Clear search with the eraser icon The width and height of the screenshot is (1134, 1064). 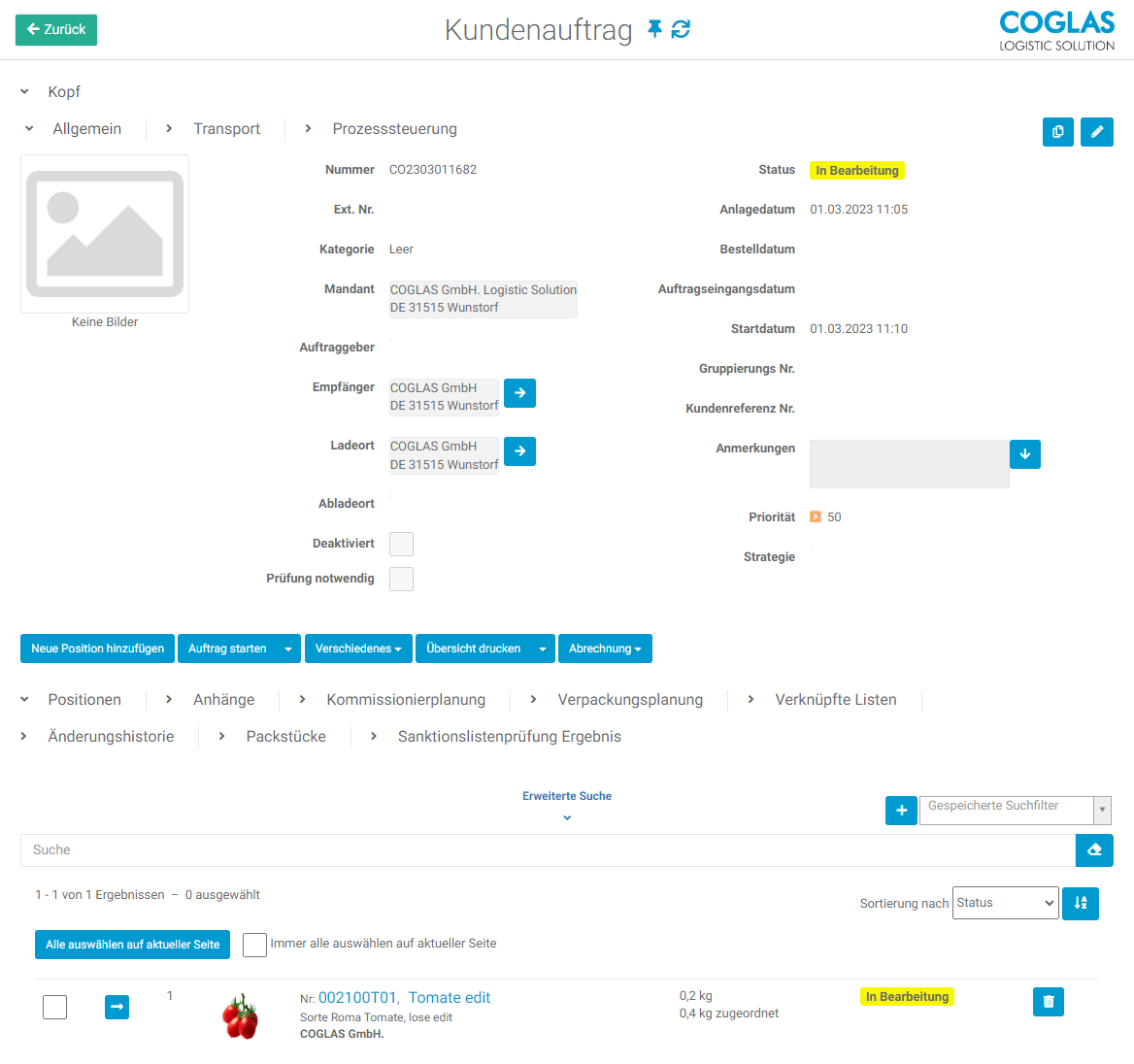pyautogui.click(x=1094, y=850)
